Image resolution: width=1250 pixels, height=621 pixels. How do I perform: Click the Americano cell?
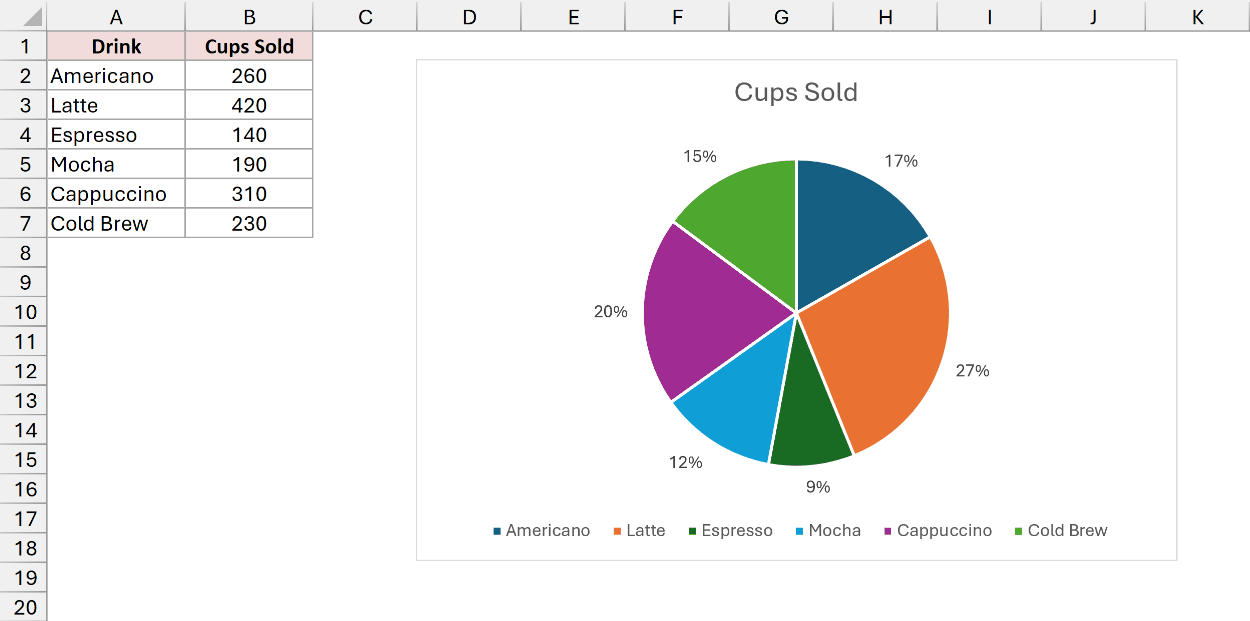[116, 76]
